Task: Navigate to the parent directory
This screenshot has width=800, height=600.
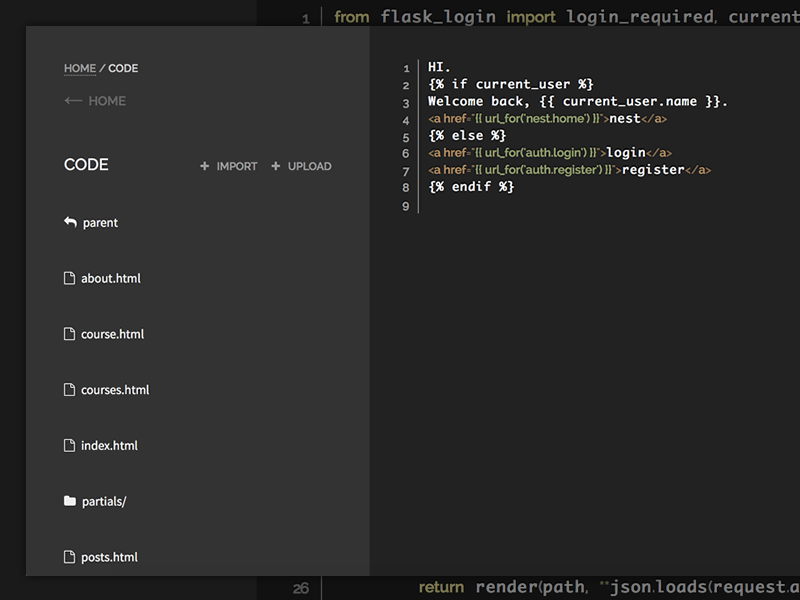Action: coord(100,222)
